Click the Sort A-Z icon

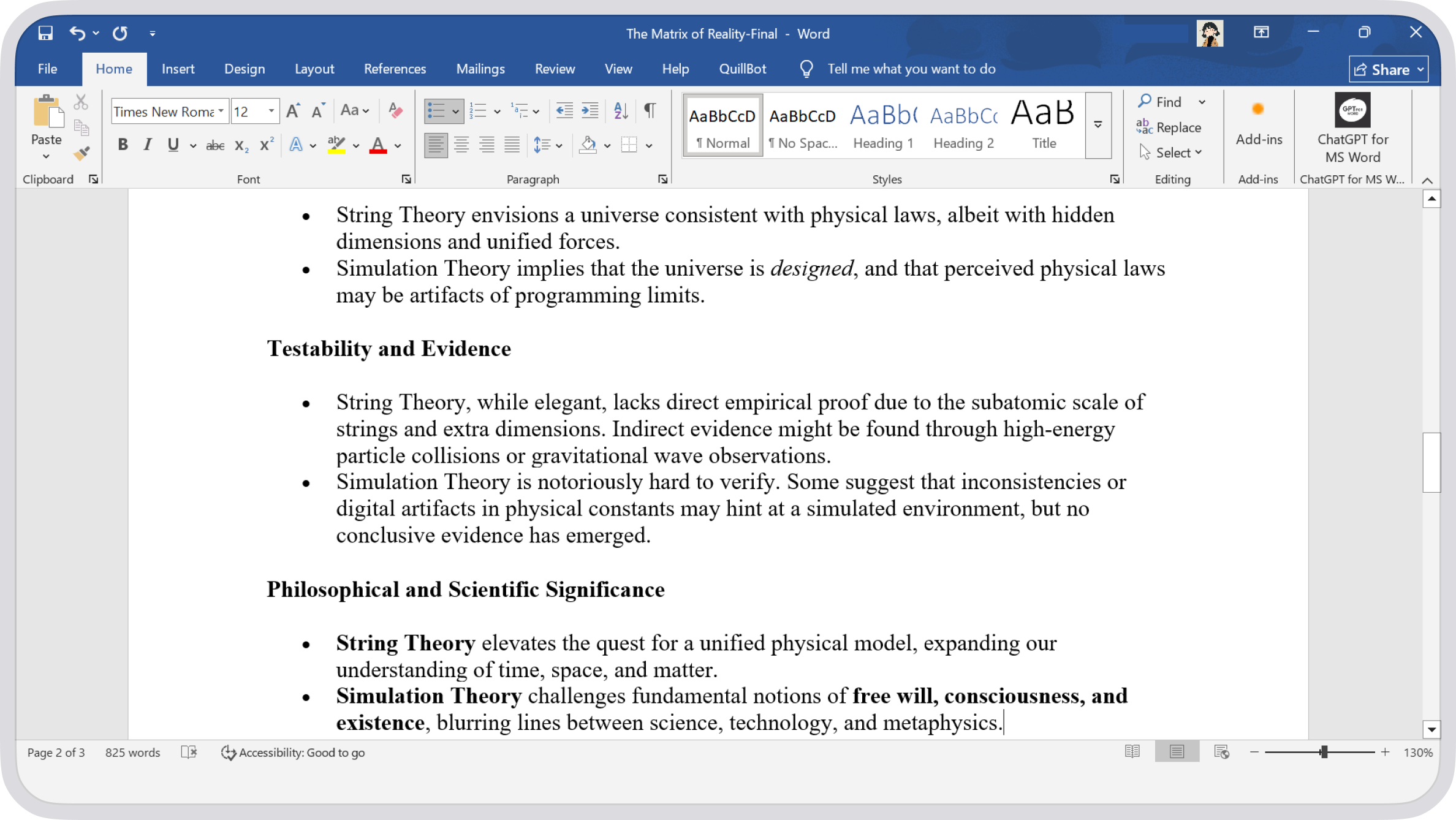[x=621, y=111]
